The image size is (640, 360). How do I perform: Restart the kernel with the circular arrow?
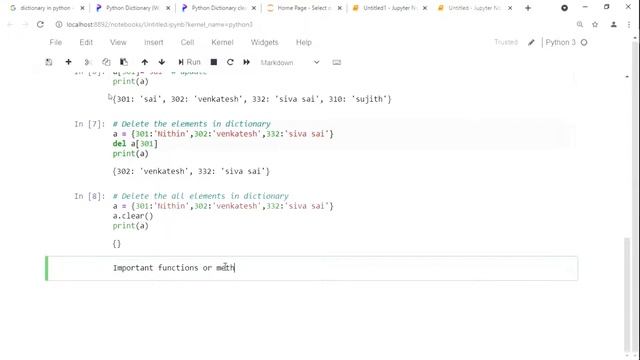coord(230,62)
